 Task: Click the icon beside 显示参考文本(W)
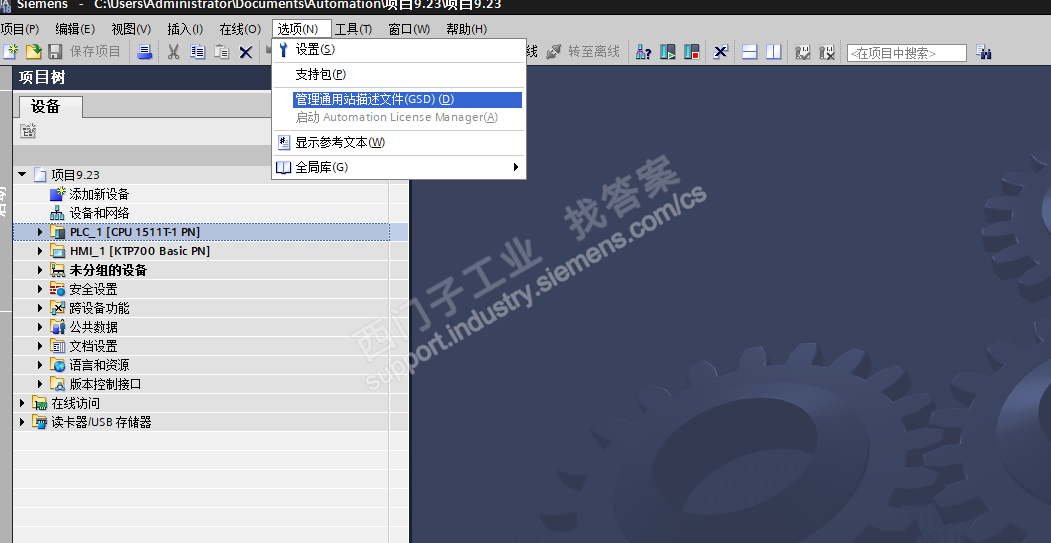284,142
